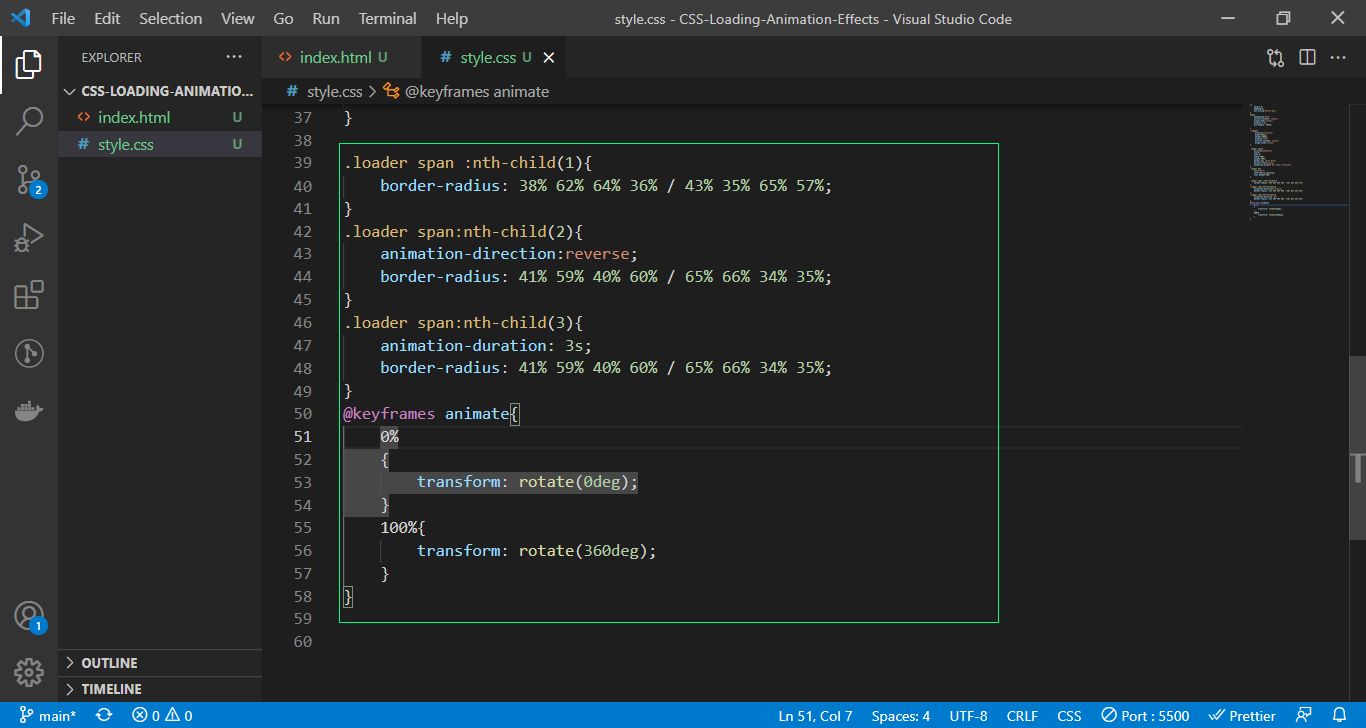1366x728 pixels.
Task: Show errors and warnings in status bar
Action: 162,716
